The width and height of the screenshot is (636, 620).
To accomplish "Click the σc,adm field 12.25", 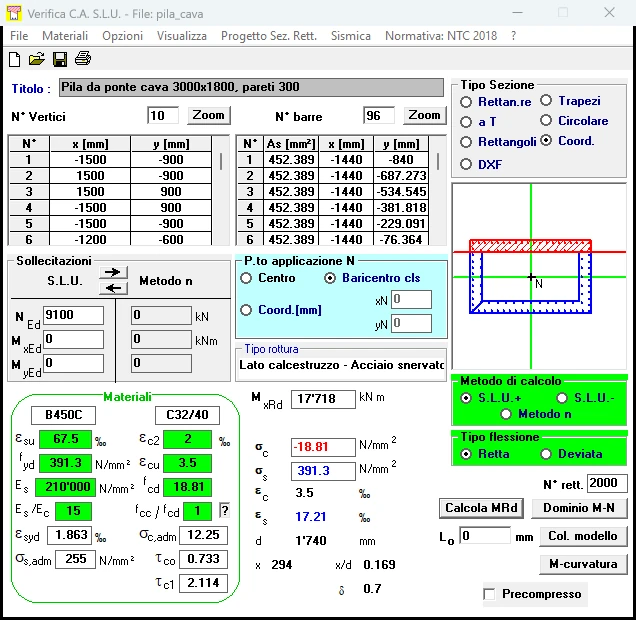I will click(x=203, y=535).
